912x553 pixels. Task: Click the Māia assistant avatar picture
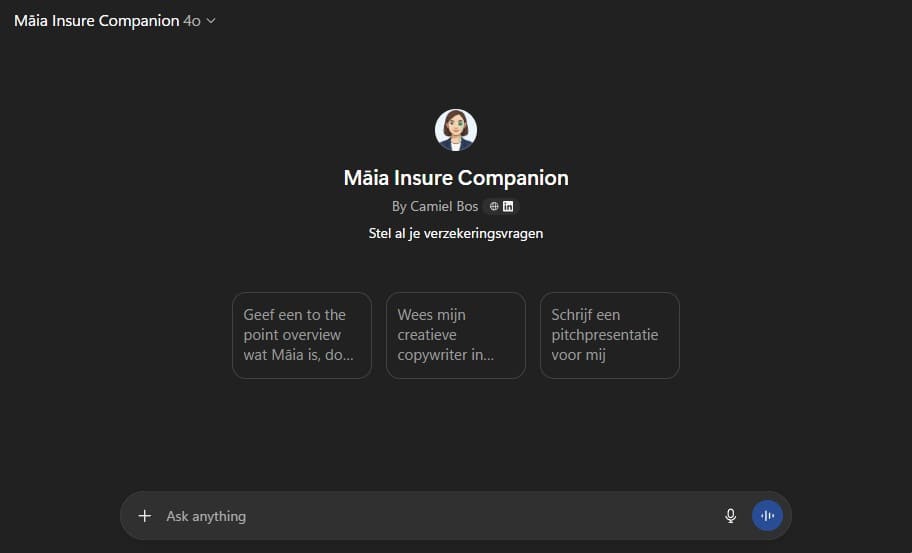pyautogui.click(x=456, y=130)
